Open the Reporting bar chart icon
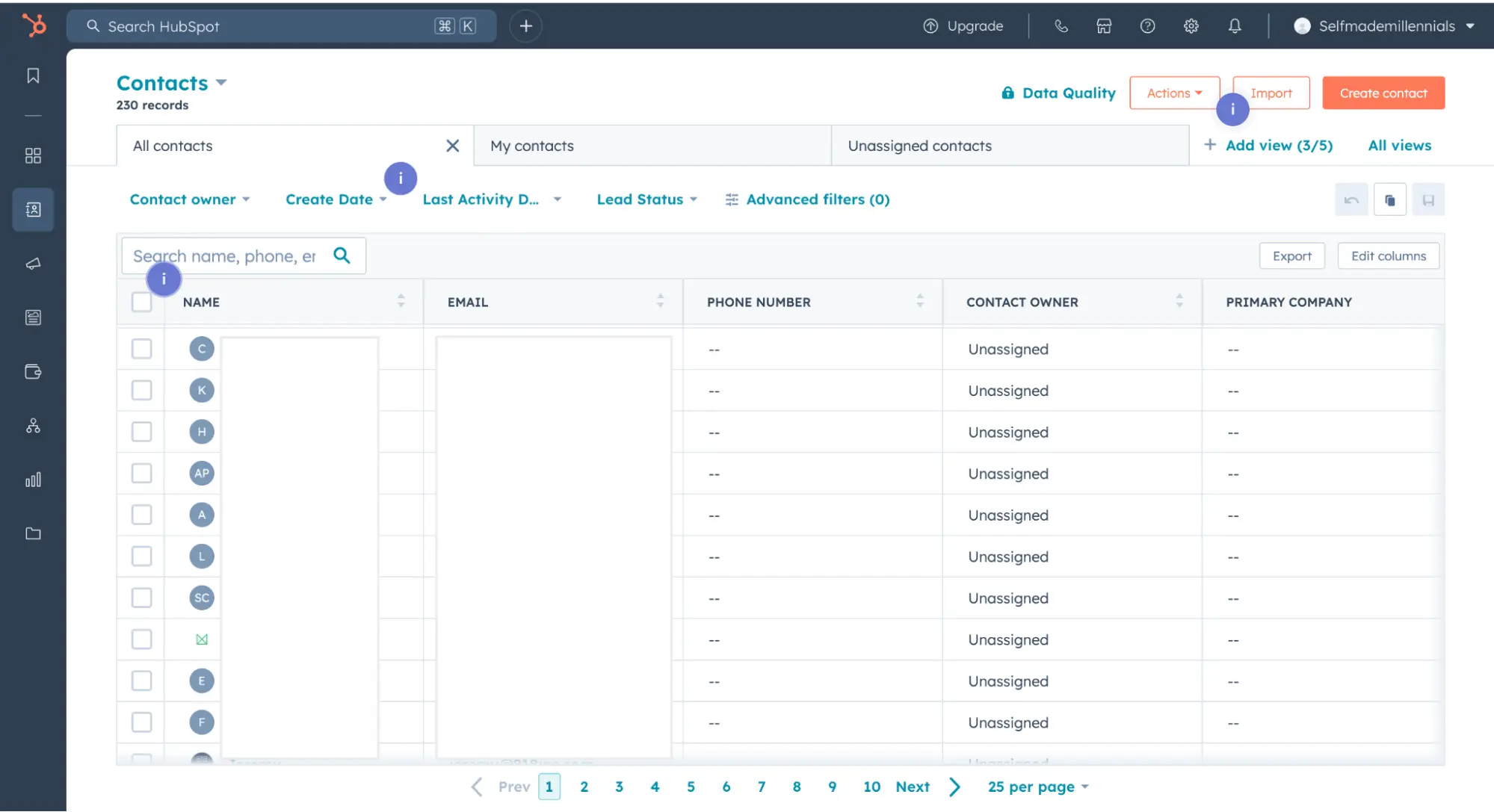The image size is (1494, 812). (32, 479)
